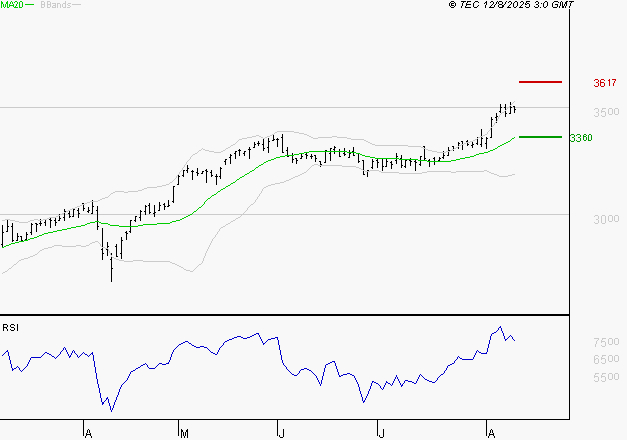Image resolution: width=627 pixels, height=440 pixels.
Task: Click the red resistance line marker
Action: pos(540,81)
